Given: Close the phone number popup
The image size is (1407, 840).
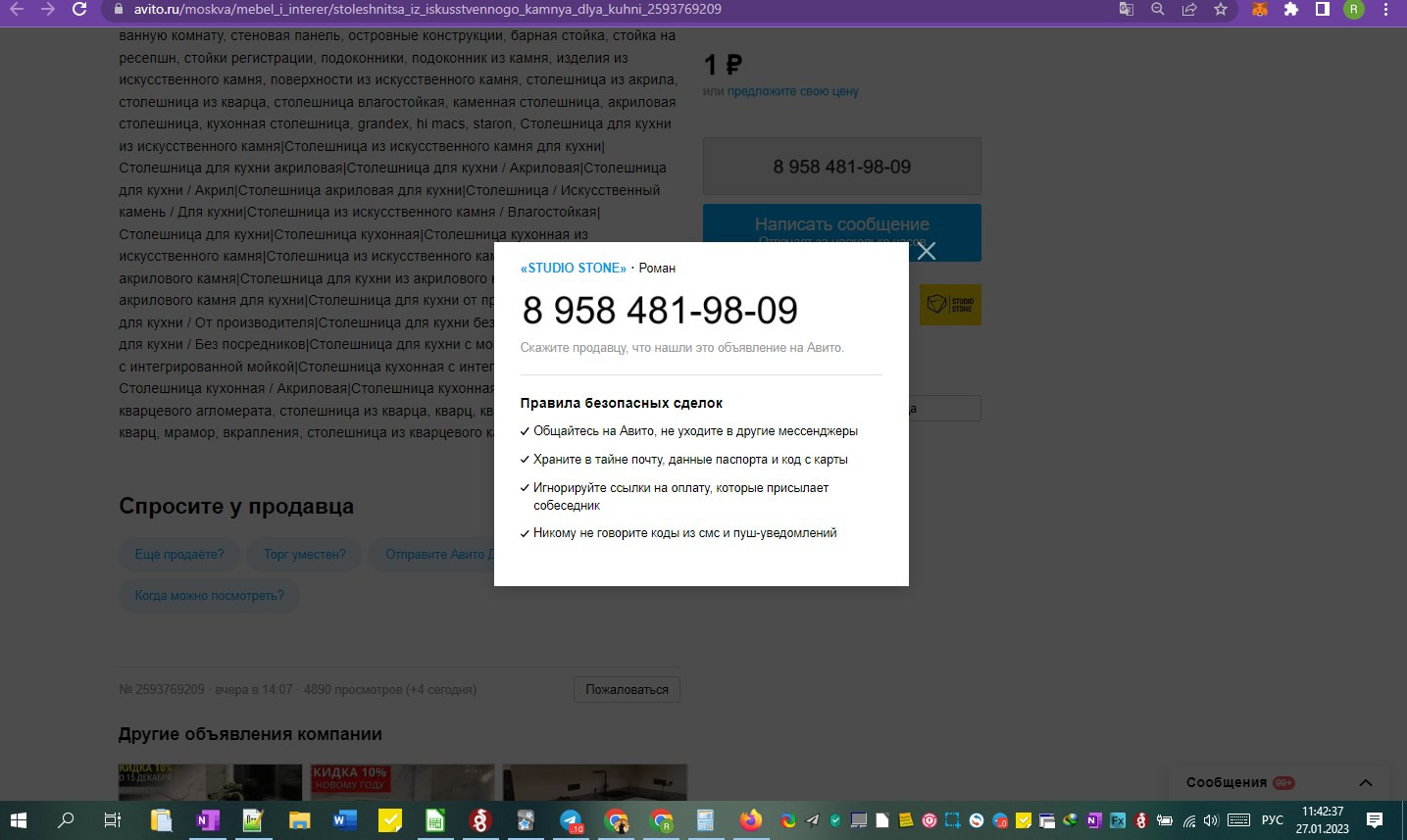Looking at the screenshot, I should (927, 251).
